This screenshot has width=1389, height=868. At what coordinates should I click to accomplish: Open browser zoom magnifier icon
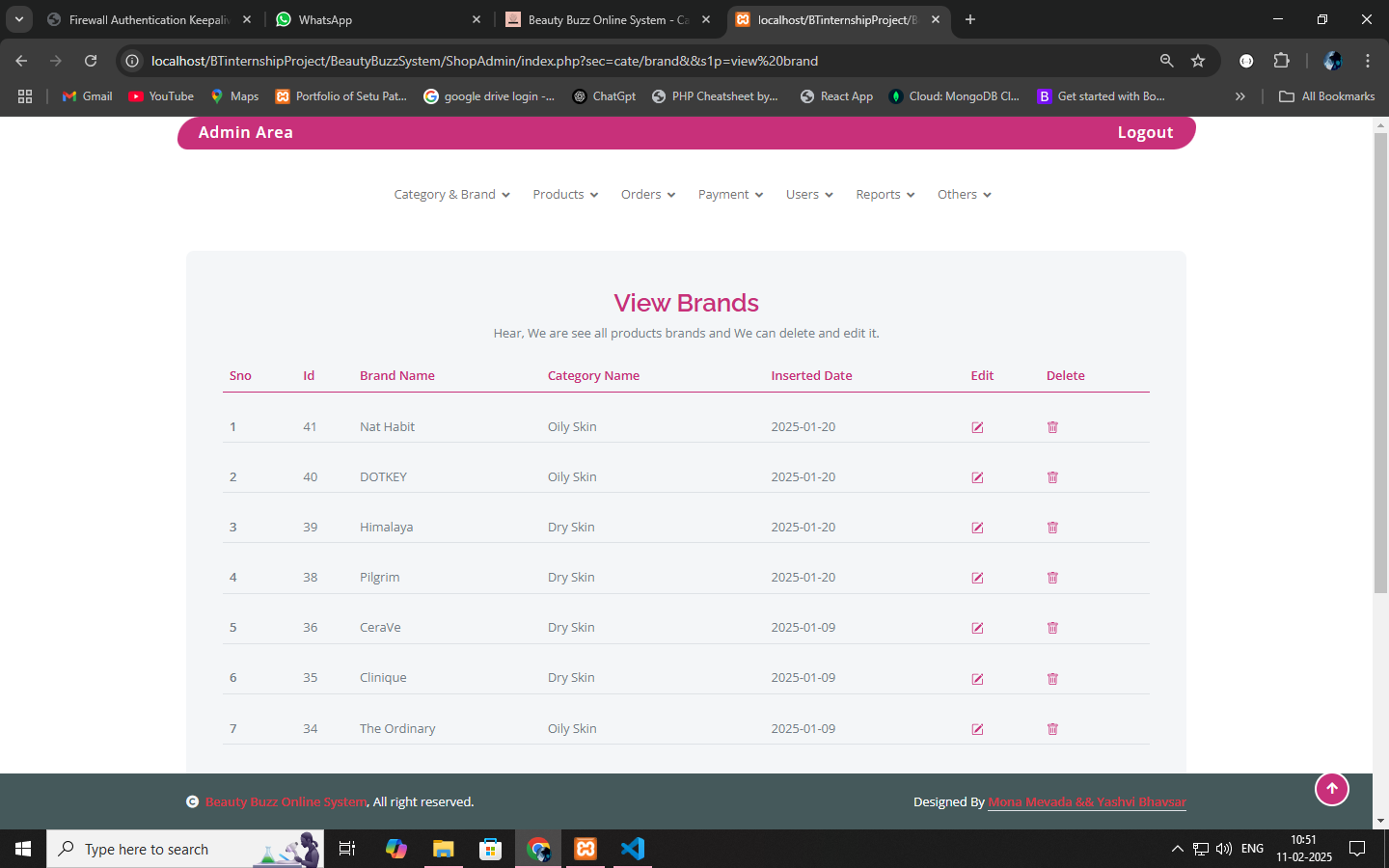click(x=1166, y=61)
